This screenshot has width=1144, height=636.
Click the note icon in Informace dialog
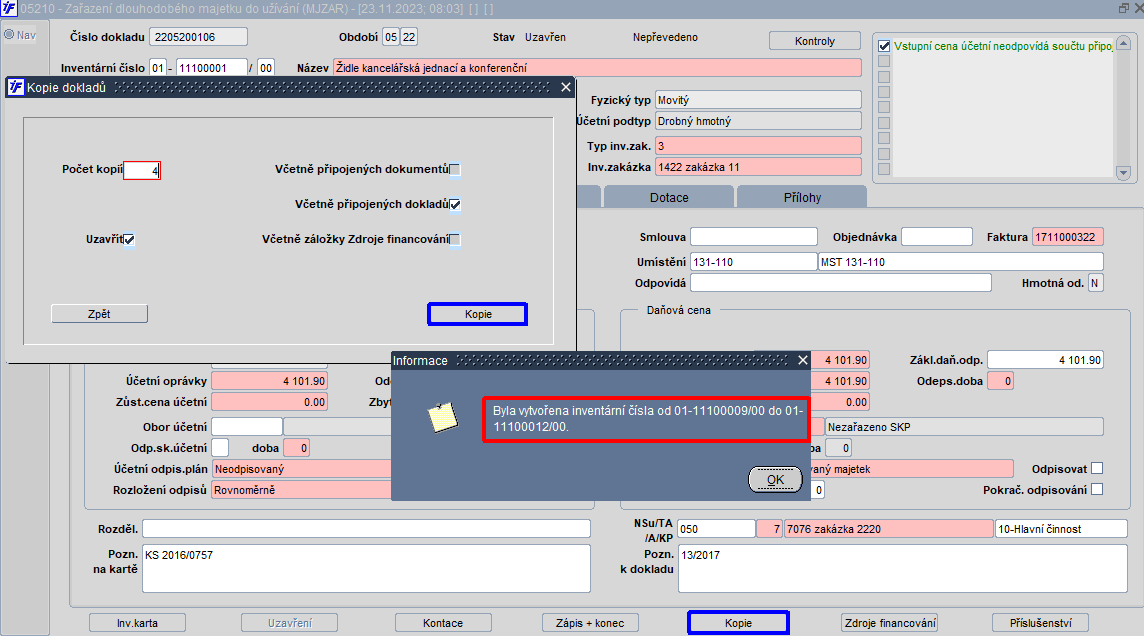pos(442,417)
